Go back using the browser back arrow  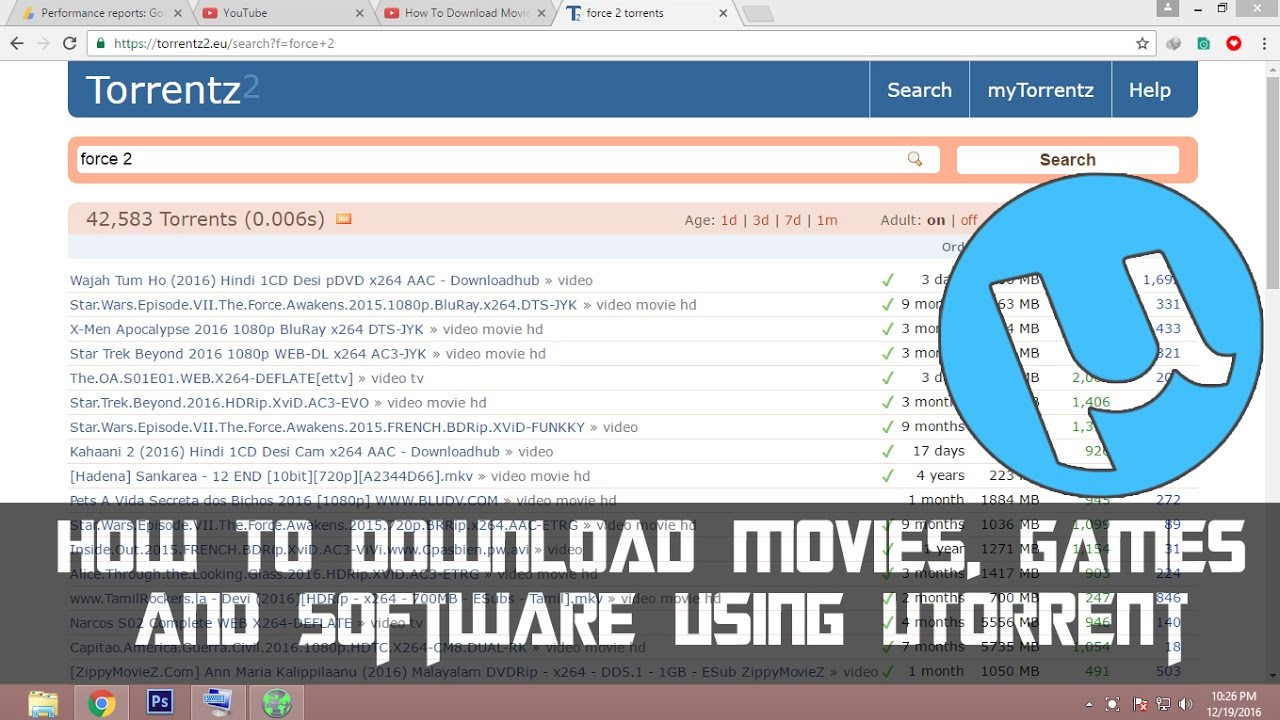tap(17, 44)
